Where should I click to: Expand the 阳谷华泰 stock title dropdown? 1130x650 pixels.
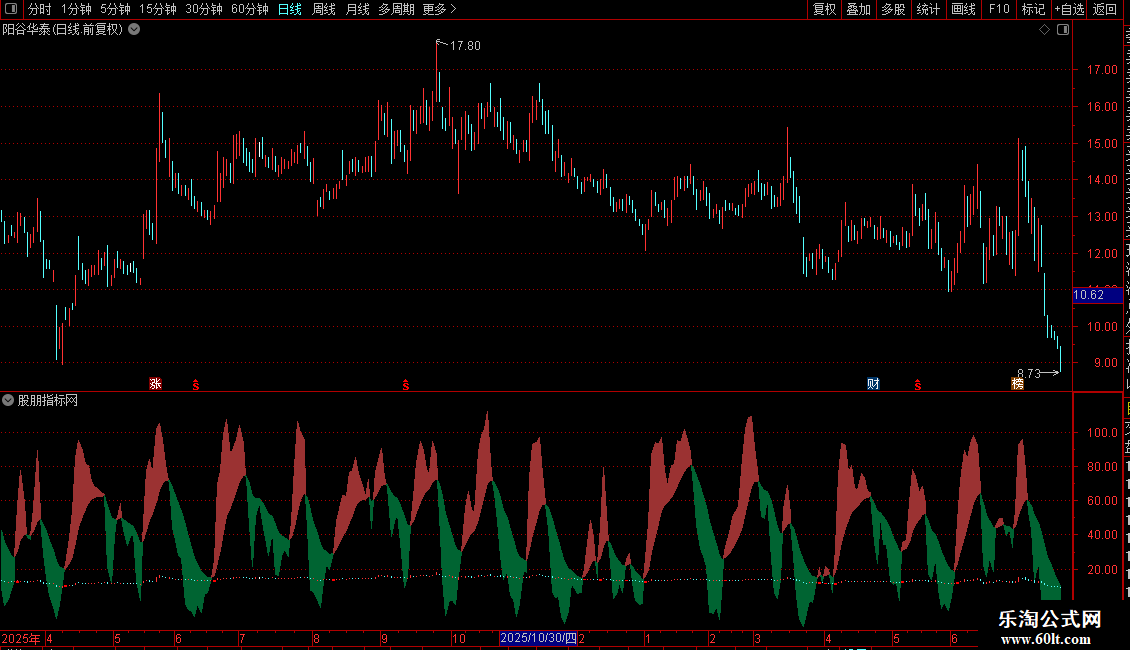click(x=134, y=30)
